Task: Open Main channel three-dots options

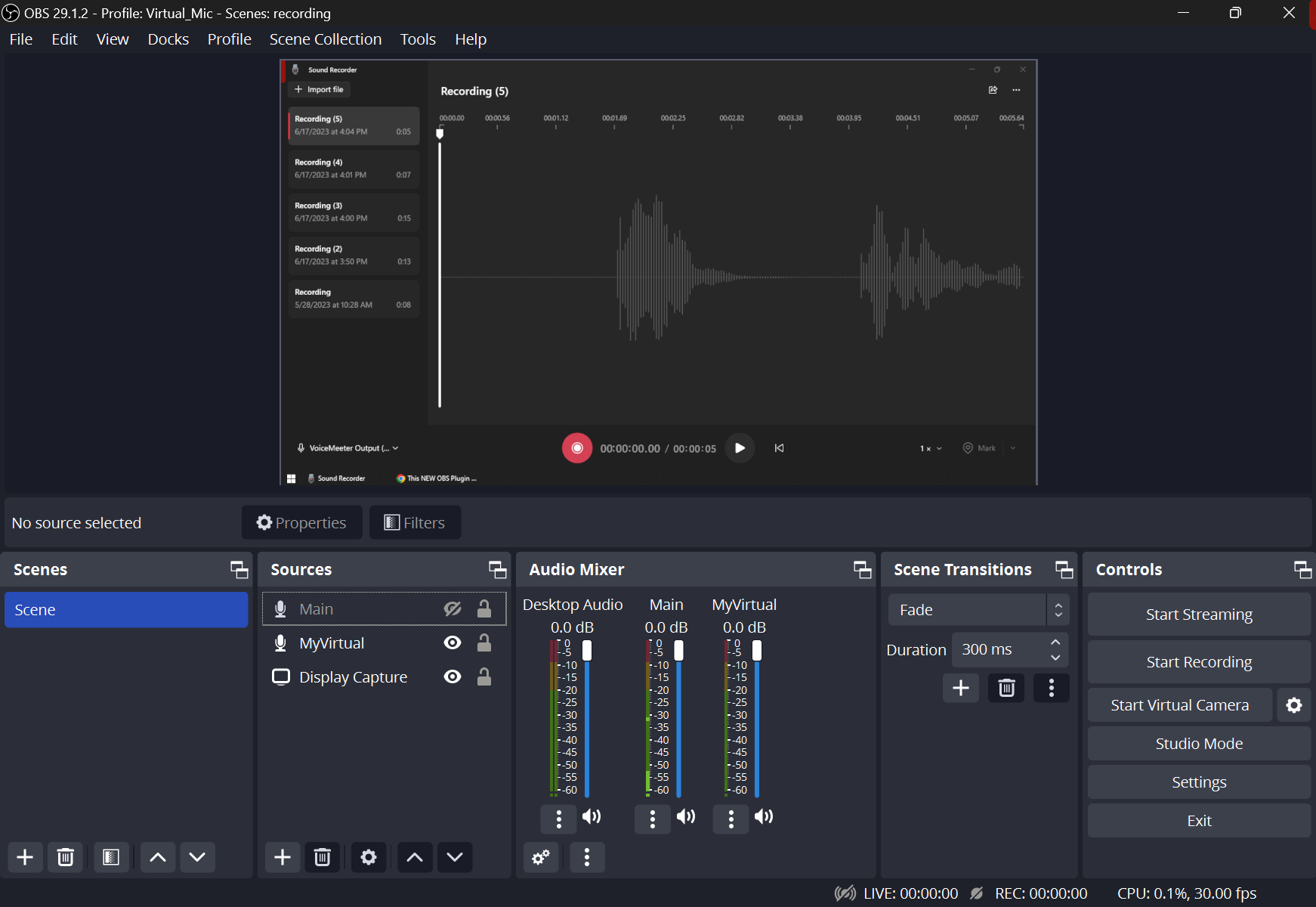Action: 653,819
